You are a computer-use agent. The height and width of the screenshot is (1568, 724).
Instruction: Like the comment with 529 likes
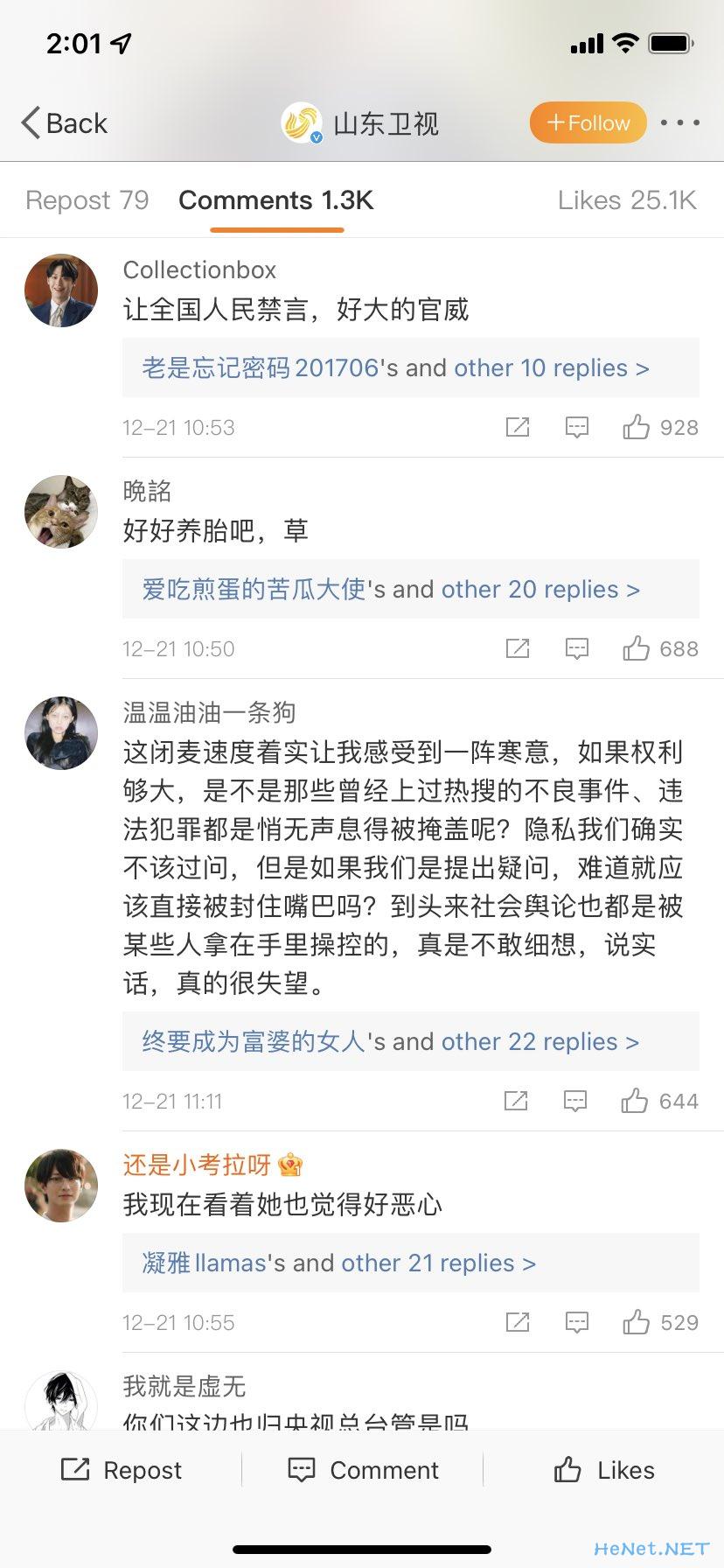click(636, 1322)
